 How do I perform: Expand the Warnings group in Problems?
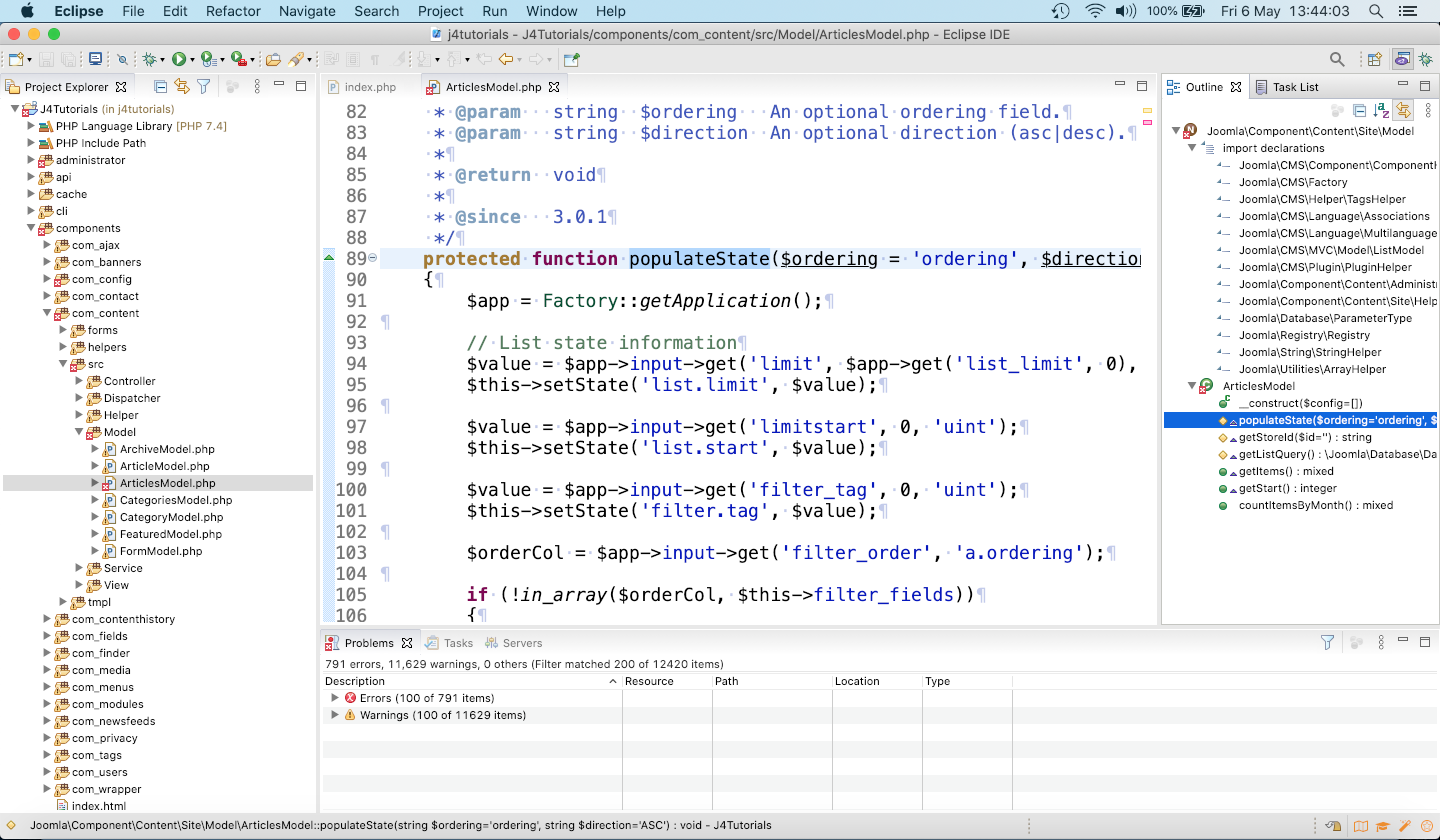[335, 715]
